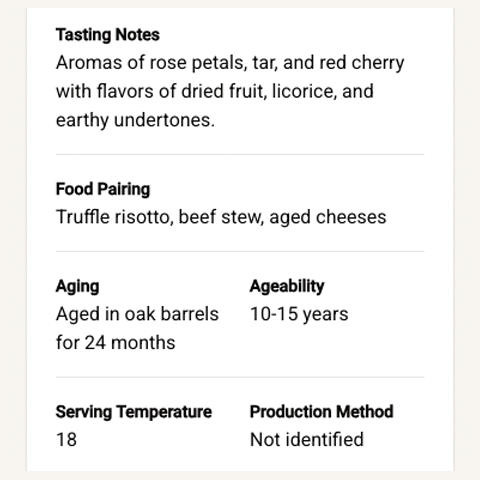The image size is (480, 480).
Task: Click divider line below food pairing
Action: (x=240, y=251)
